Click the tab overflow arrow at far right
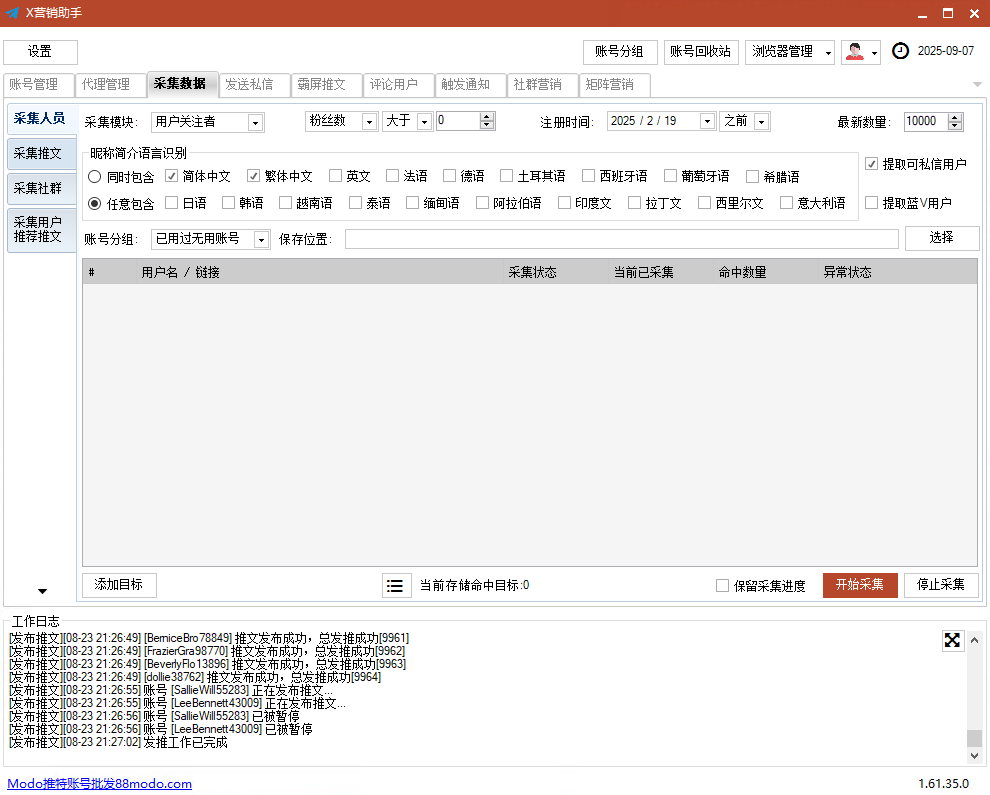 (x=976, y=84)
